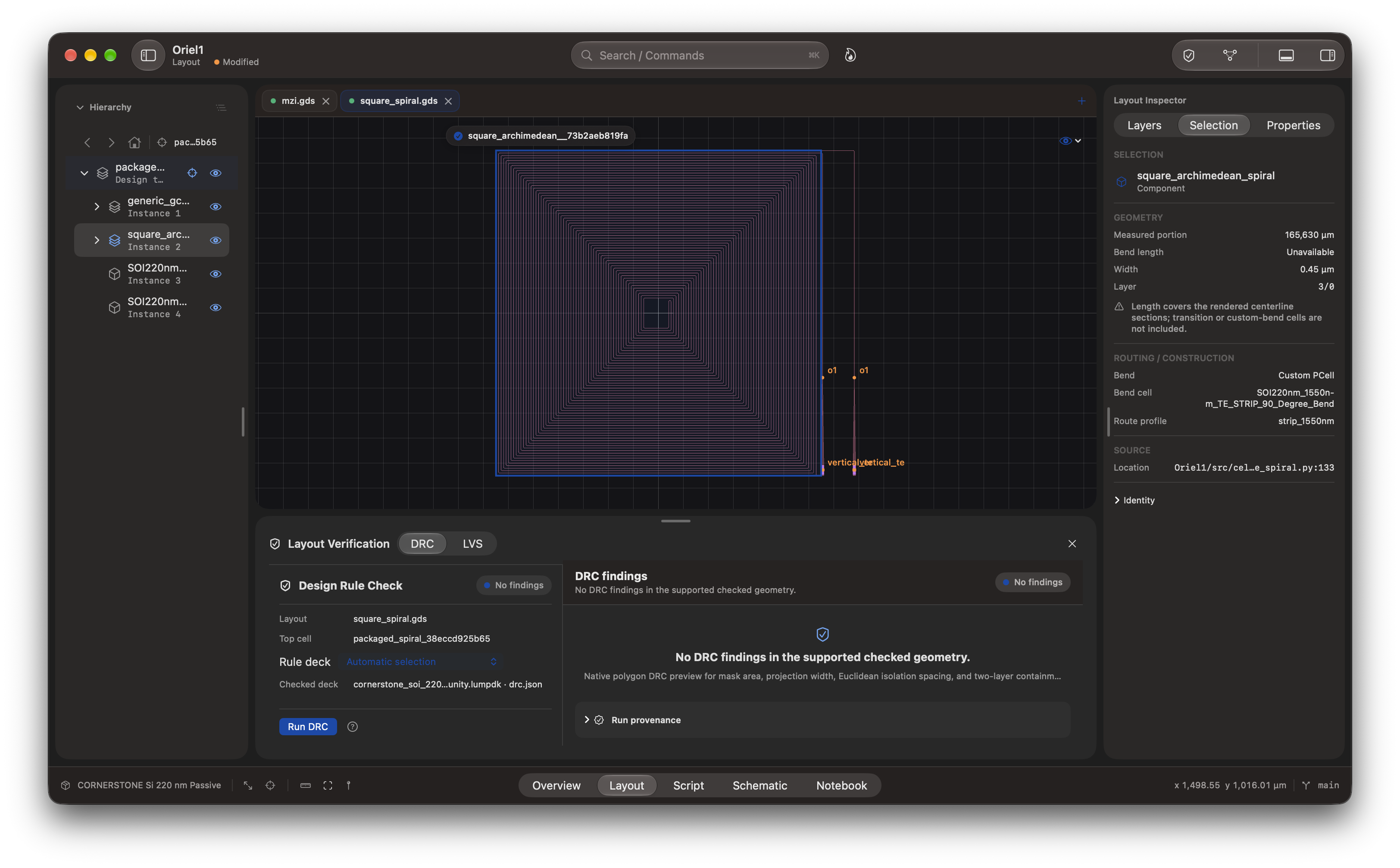Image resolution: width=1400 pixels, height=868 pixels.
Task: Toggle the right inspector panel icon
Action: click(1327, 55)
